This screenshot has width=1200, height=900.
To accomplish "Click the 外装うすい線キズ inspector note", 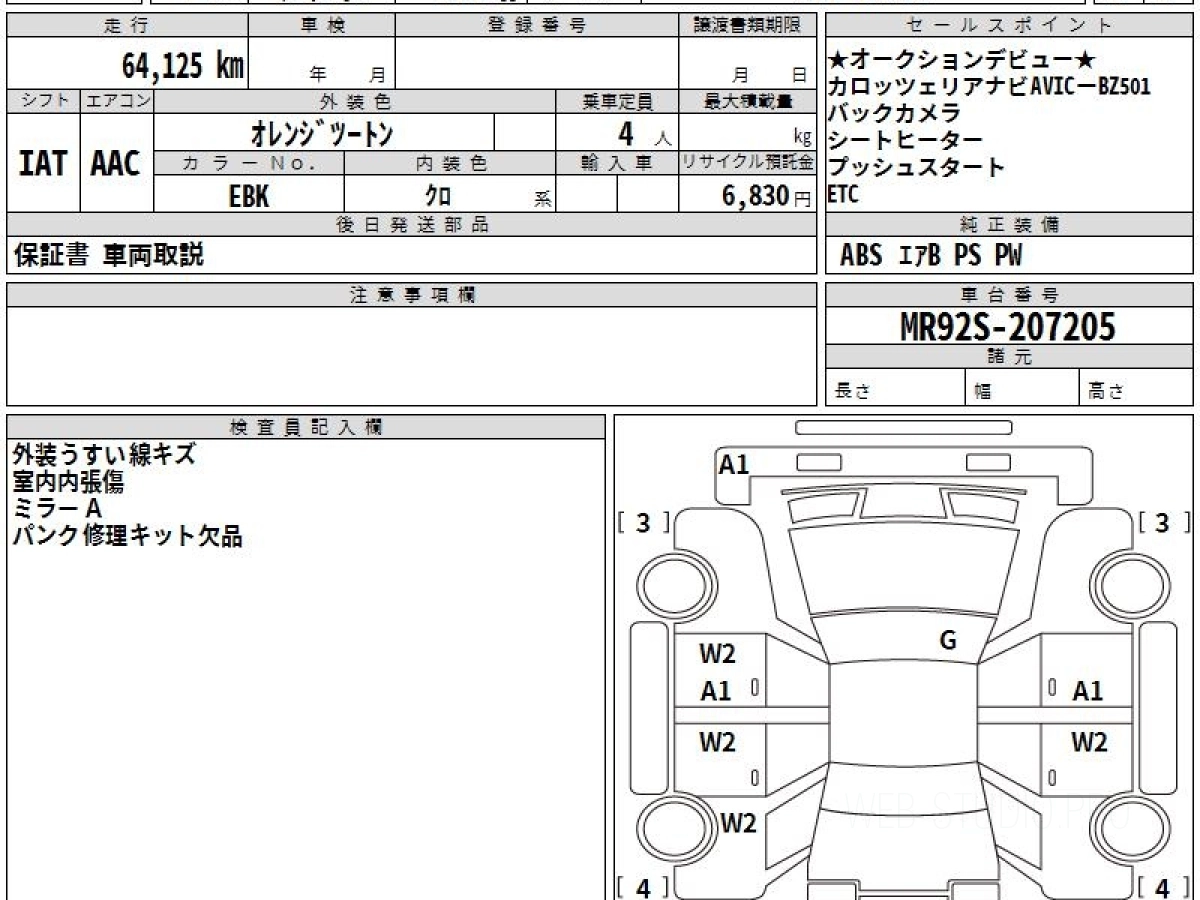I will pos(104,455).
